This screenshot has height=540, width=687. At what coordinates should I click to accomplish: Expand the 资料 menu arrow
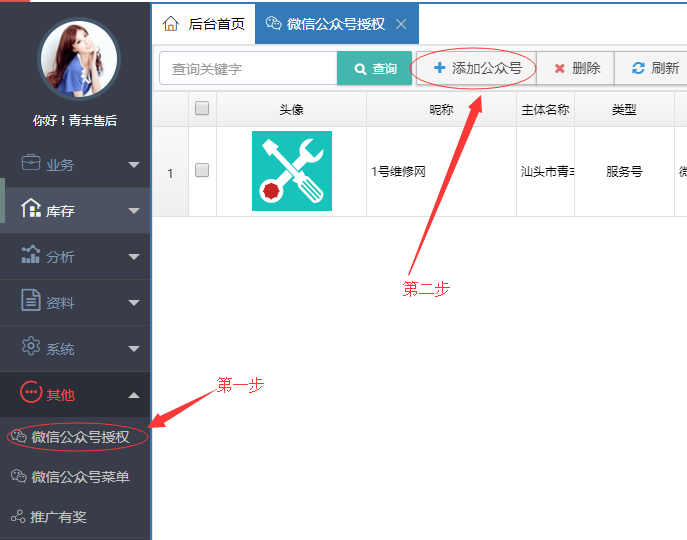[134, 303]
